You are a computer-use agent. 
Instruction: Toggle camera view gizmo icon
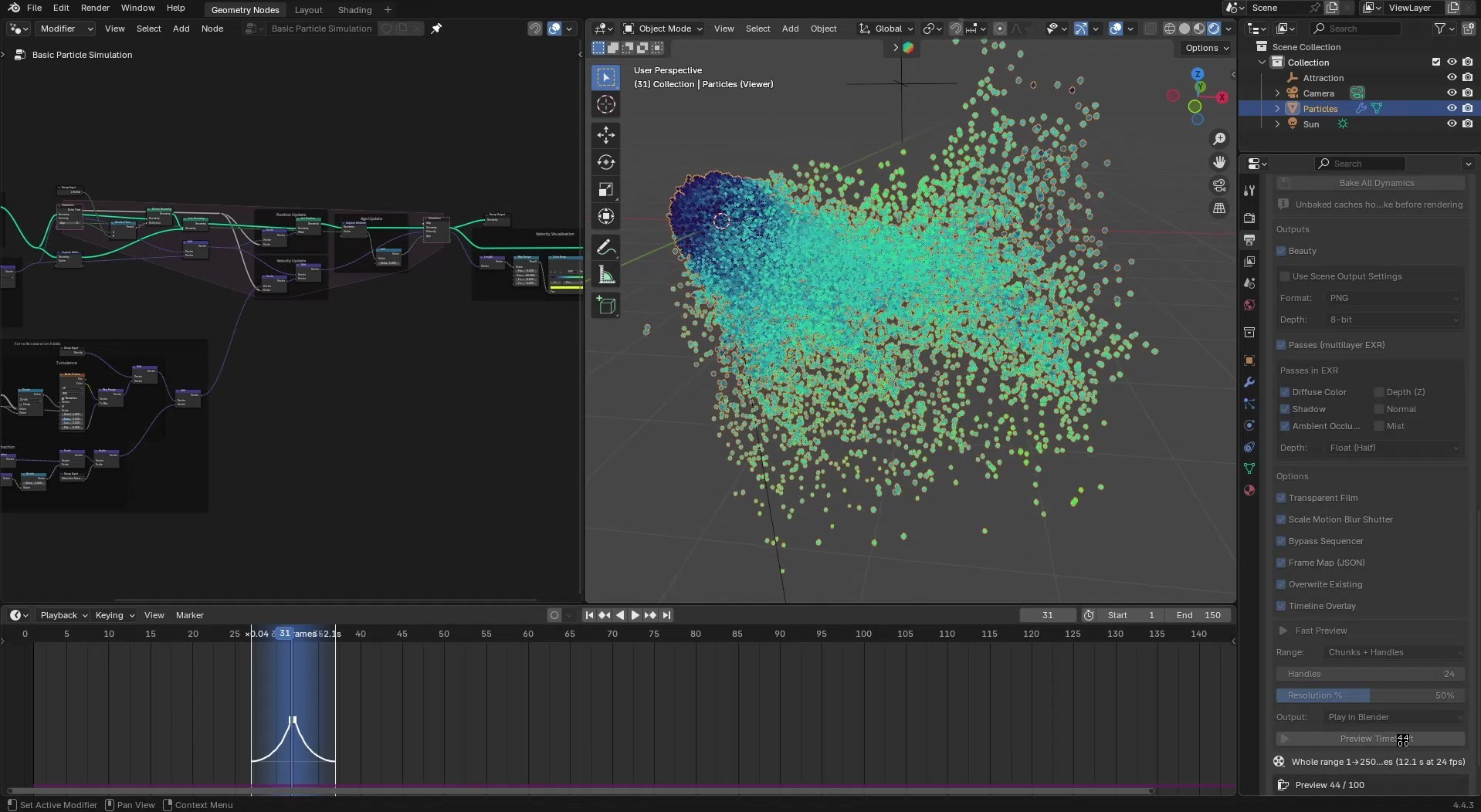click(x=1219, y=185)
